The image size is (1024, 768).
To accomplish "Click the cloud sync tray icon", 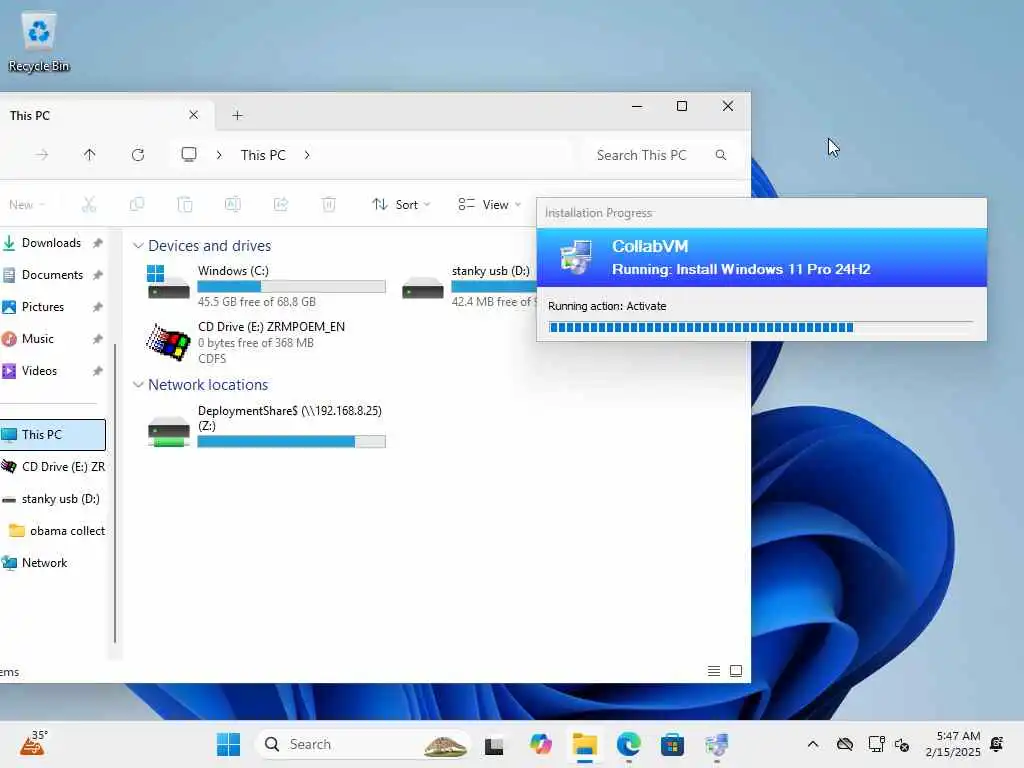I will click(844, 744).
